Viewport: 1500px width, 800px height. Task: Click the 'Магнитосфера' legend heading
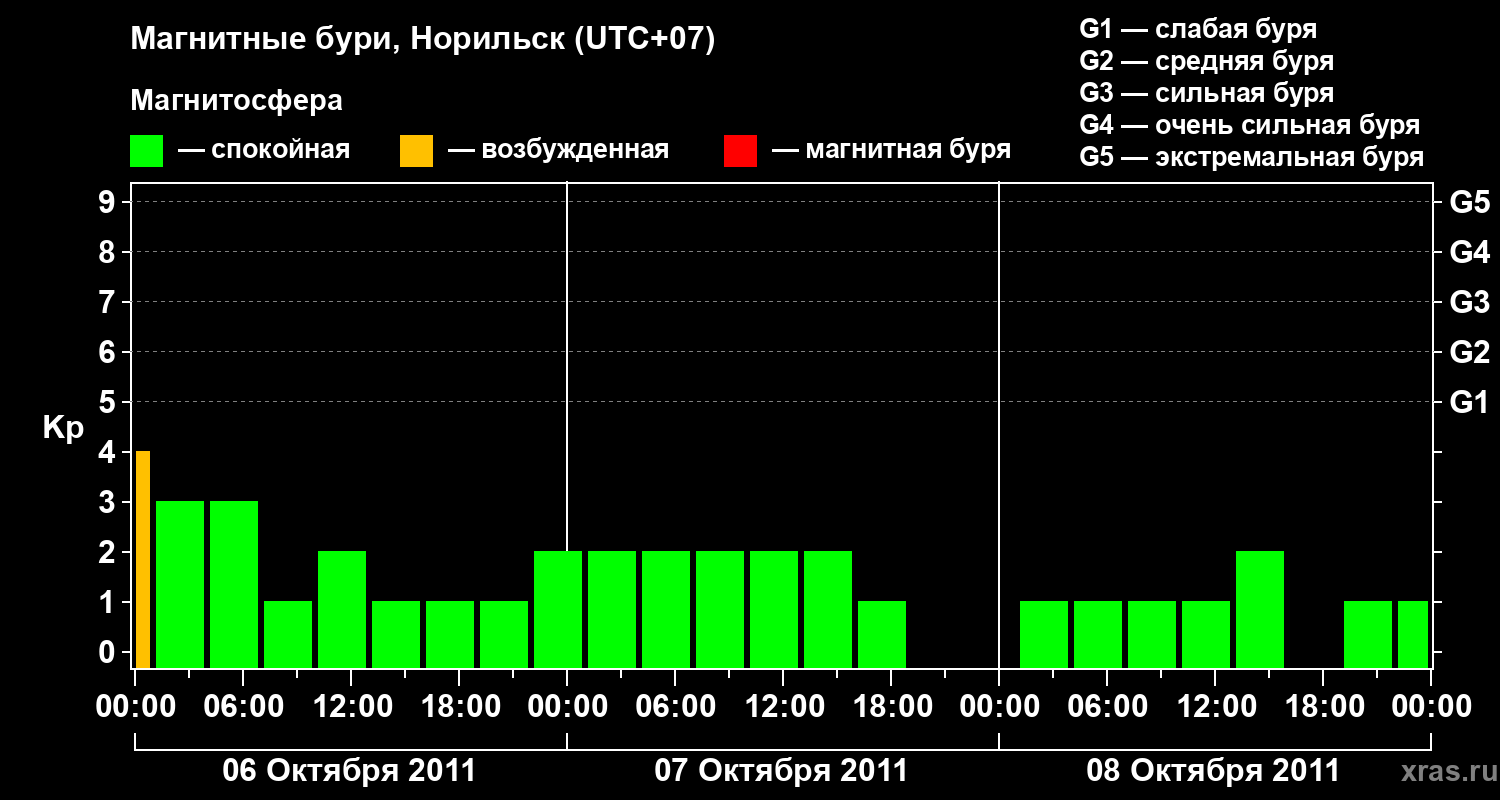tap(236, 101)
